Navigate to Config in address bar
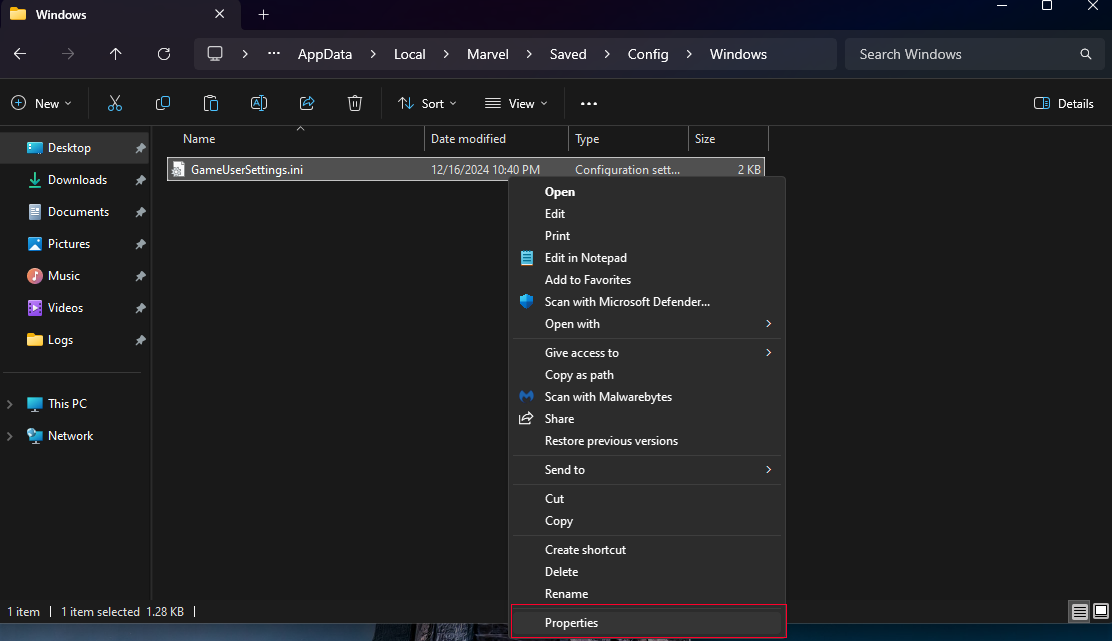This screenshot has height=641, width=1112. 648,54
